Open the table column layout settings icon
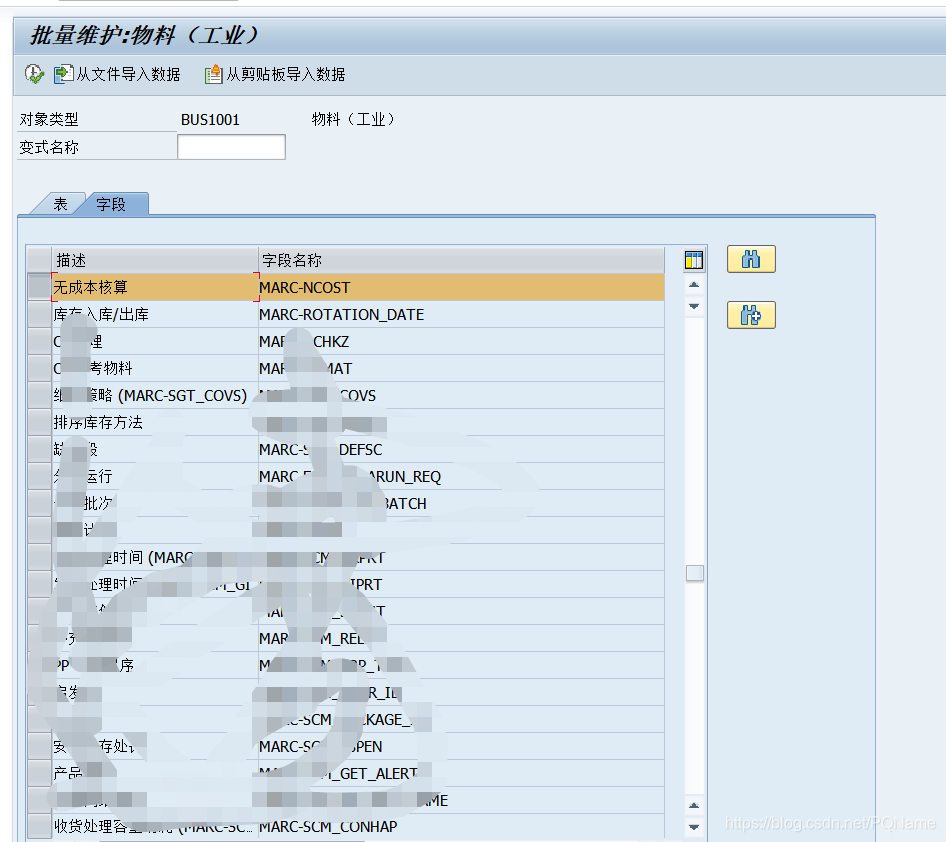This screenshot has height=842, width=946. click(694, 260)
